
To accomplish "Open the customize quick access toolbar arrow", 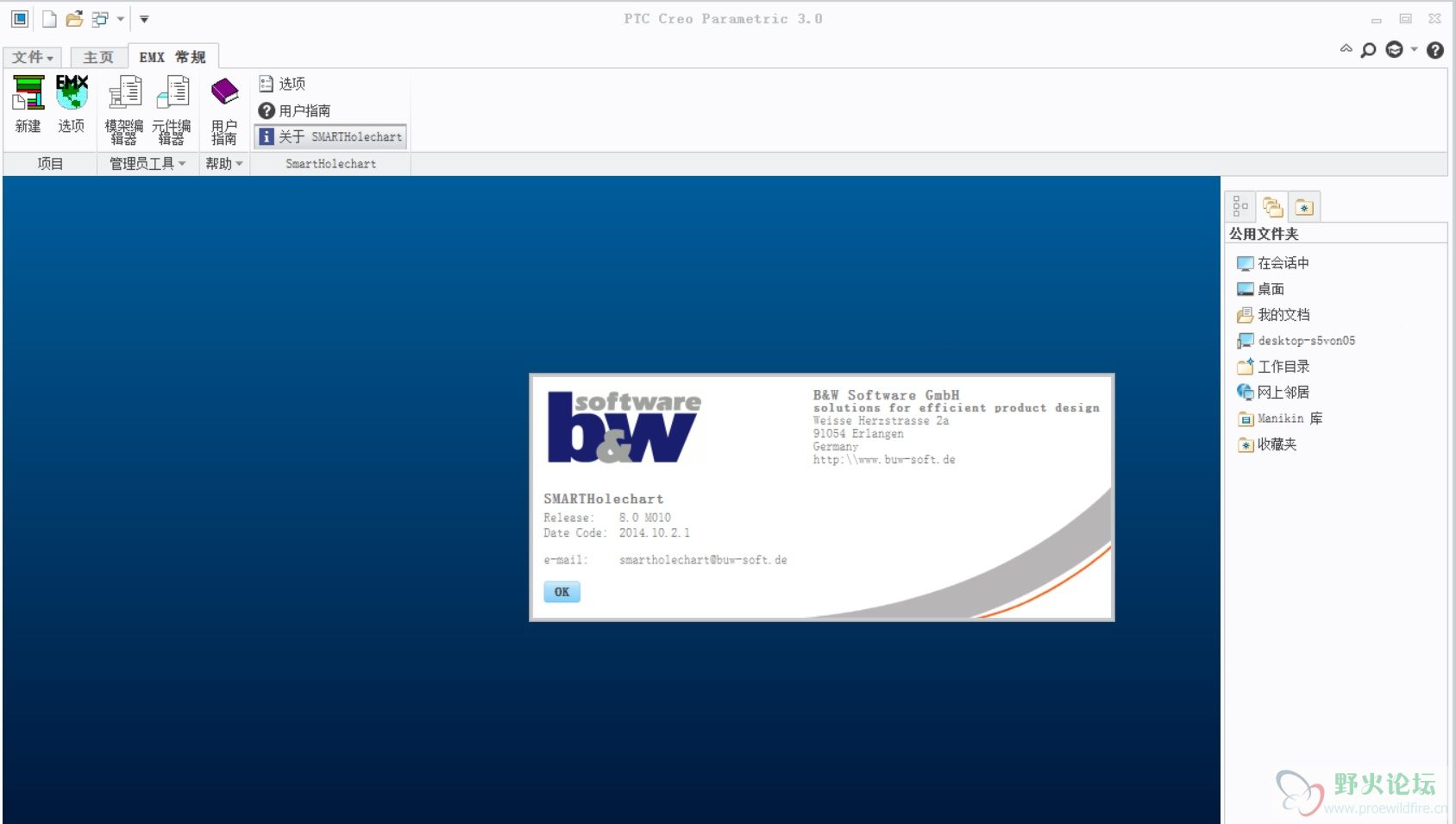I will (144, 18).
